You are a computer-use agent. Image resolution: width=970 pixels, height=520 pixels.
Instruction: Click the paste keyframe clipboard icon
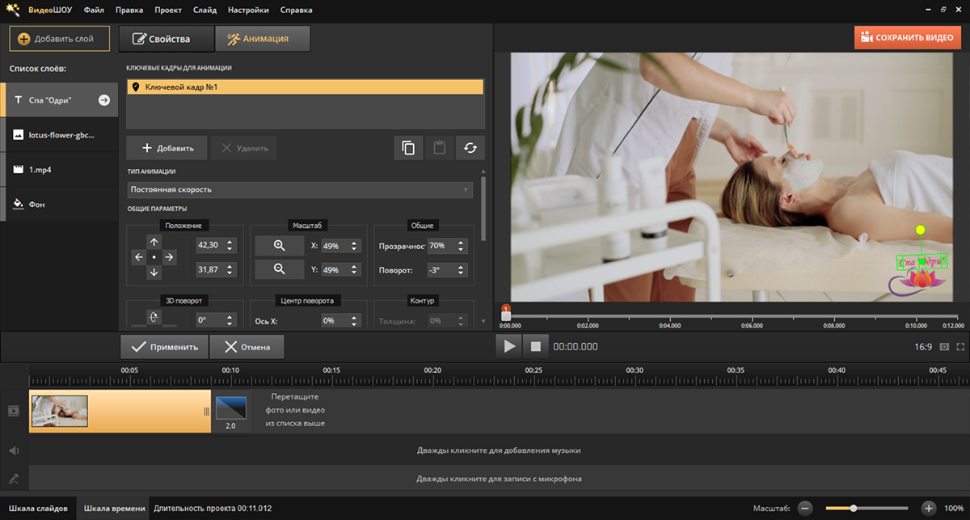[x=439, y=148]
